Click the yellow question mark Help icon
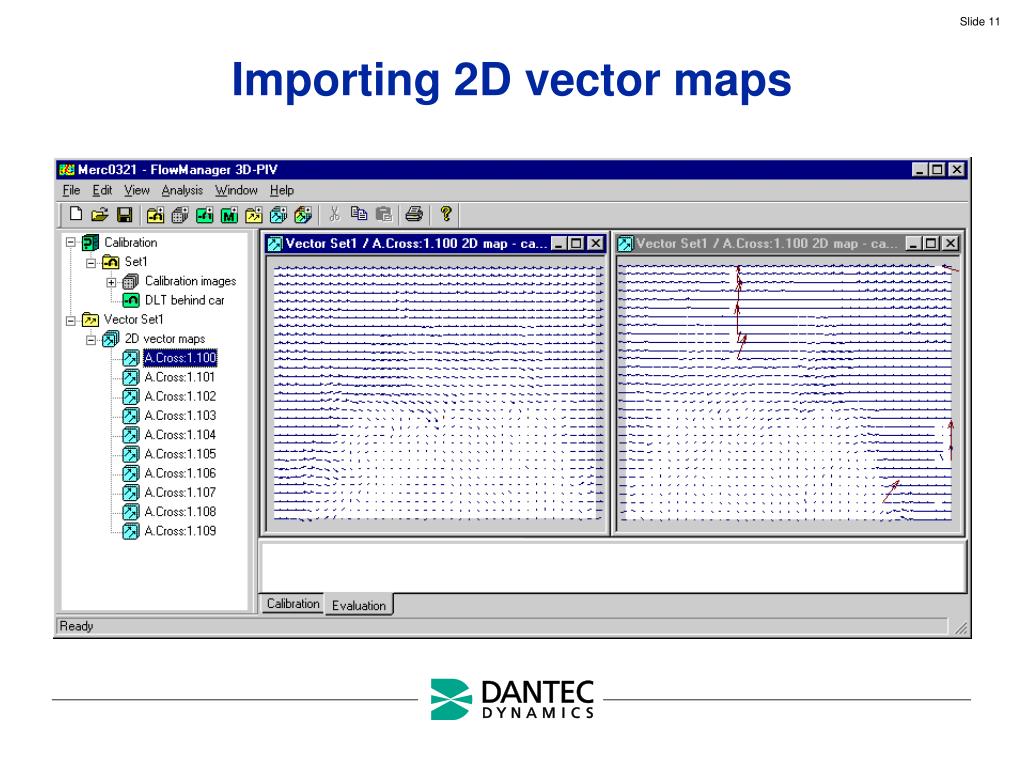This screenshot has height=768, width=1024. pos(446,214)
